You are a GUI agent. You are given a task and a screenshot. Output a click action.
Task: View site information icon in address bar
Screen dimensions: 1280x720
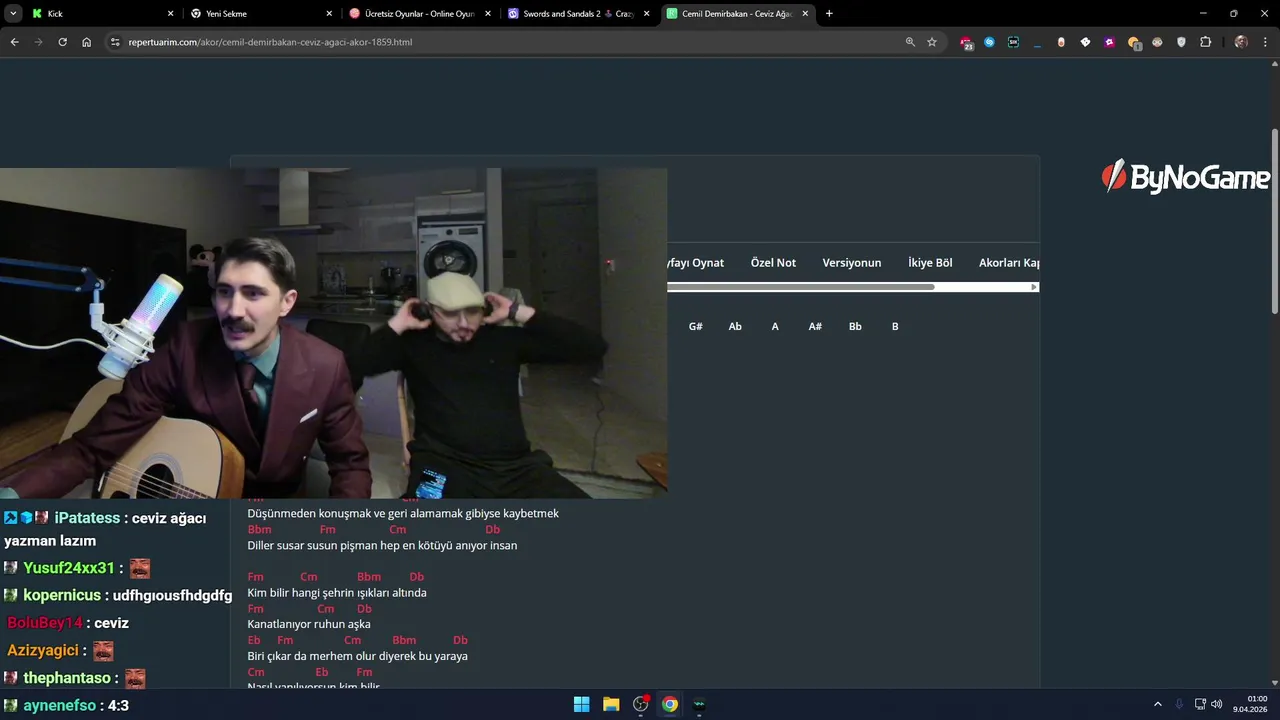[115, 42]
